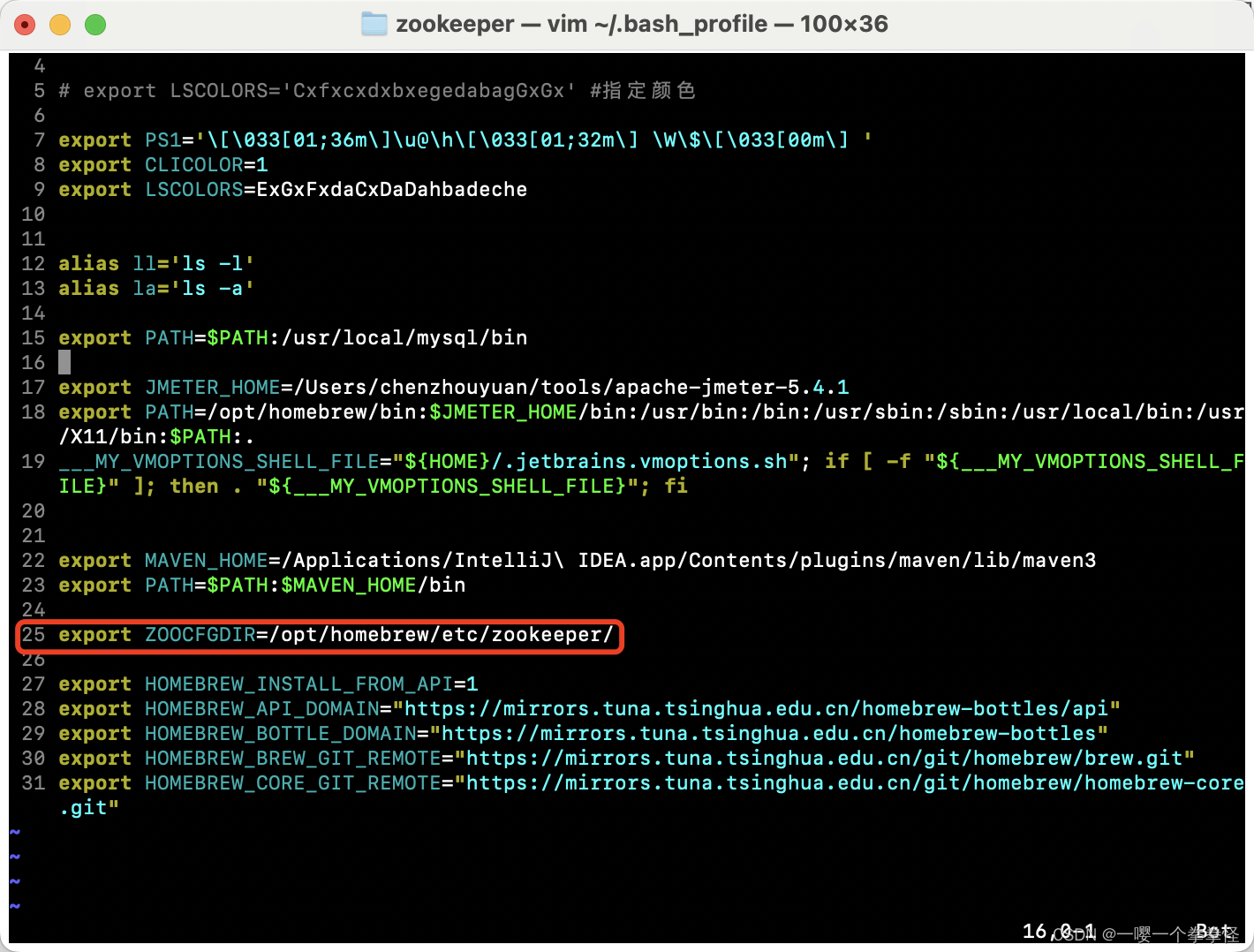The image size is (1254, 952).
Task: Click the 'fi' keyword on line 19
Action: click(x=676, y=487)
